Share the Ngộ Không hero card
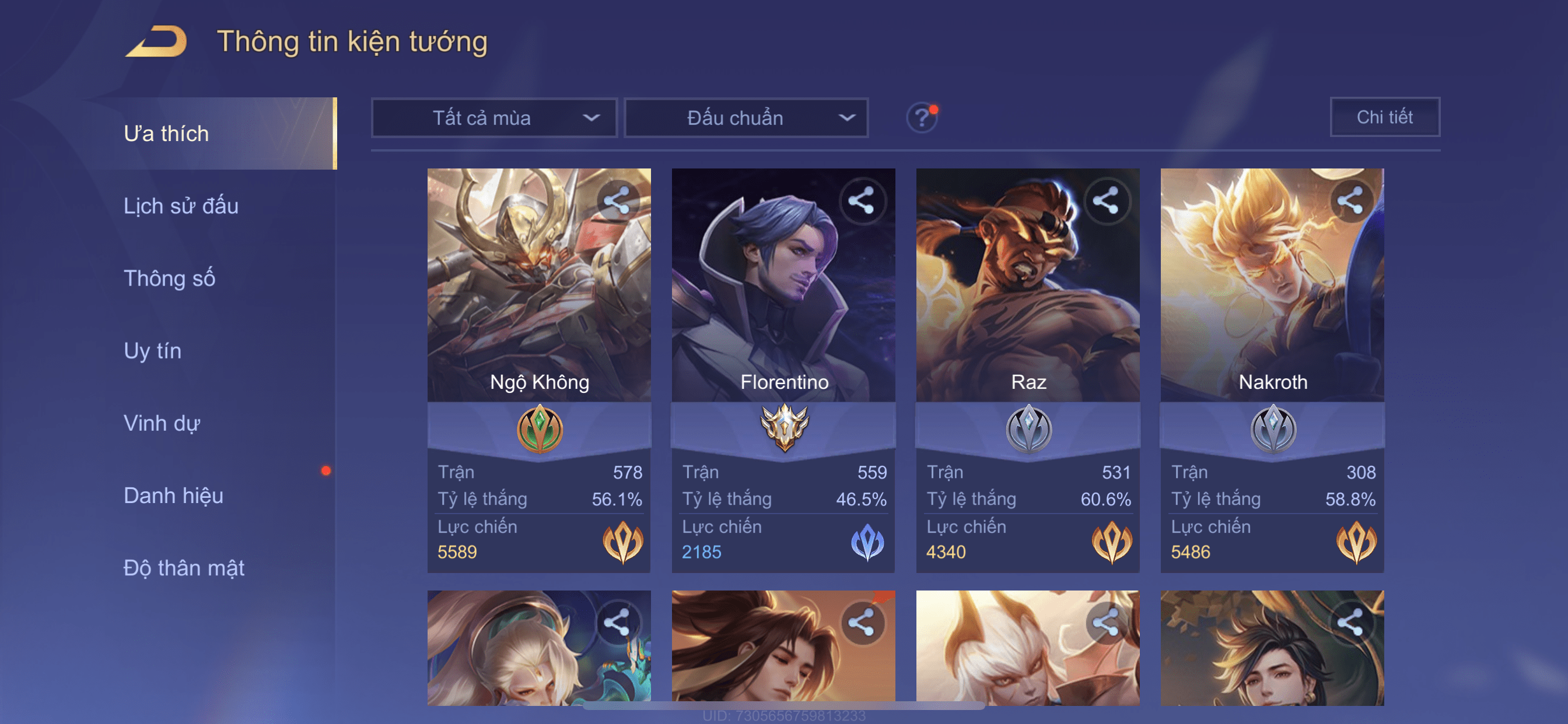 pyautogui.click(x=617, y=201)
